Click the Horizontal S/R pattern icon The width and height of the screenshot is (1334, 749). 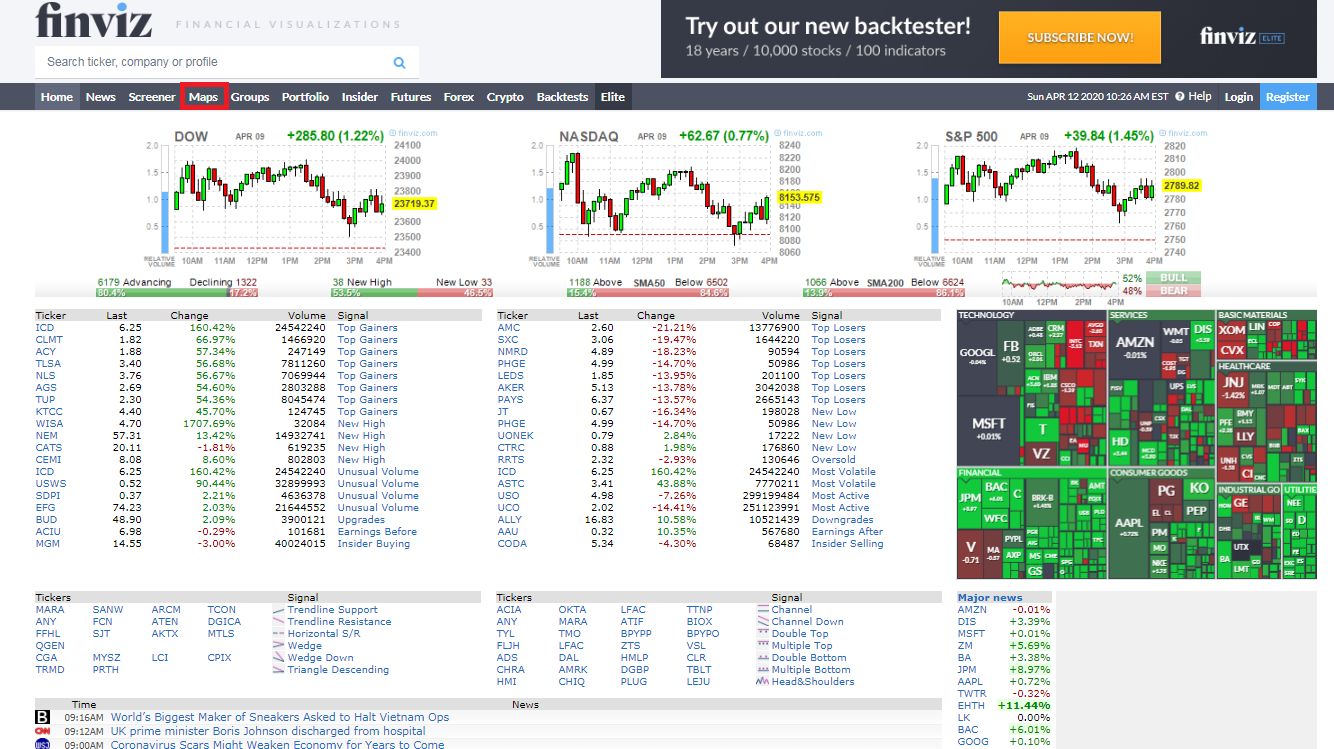tap(279, 634)
